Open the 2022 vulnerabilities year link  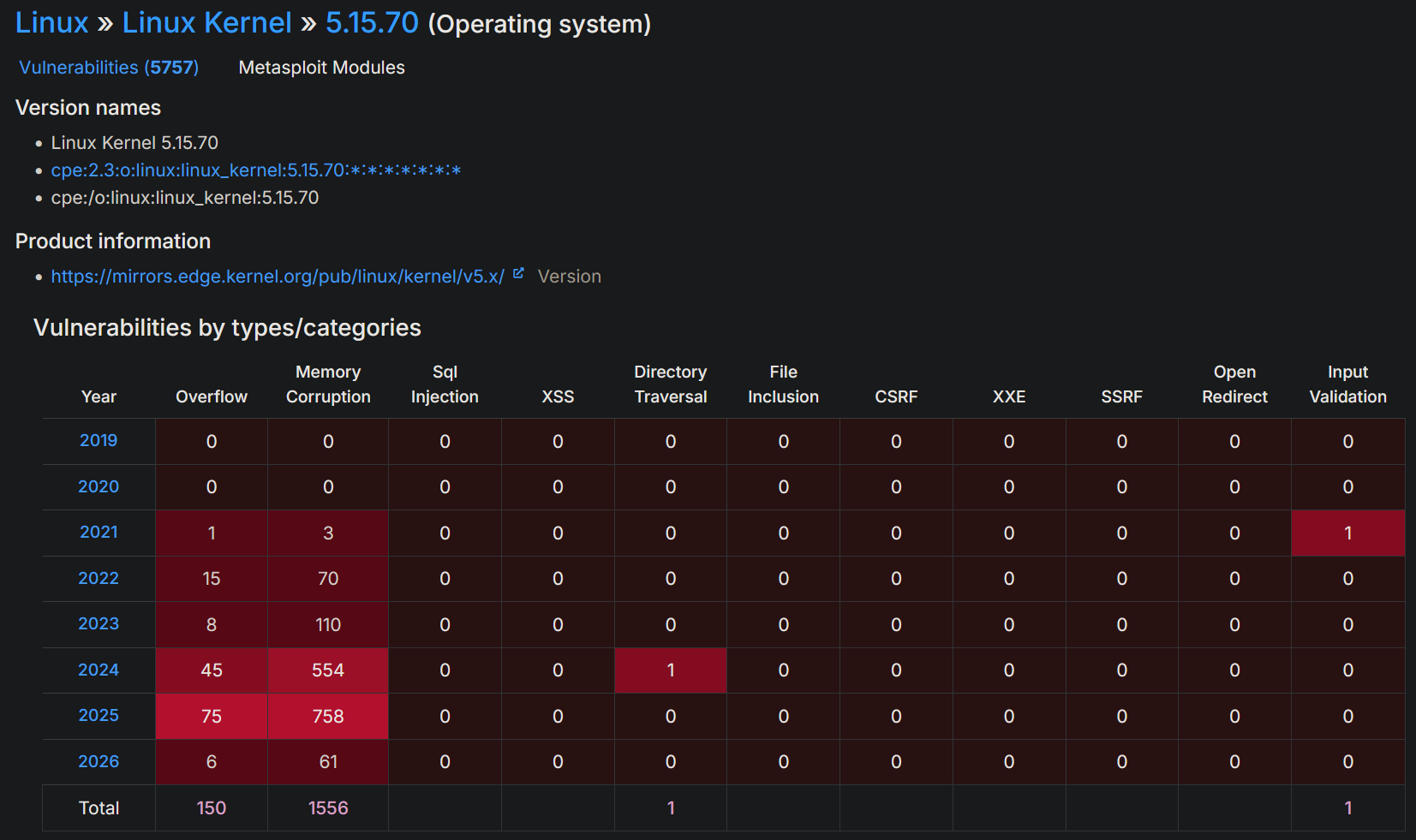coord(99,578)
